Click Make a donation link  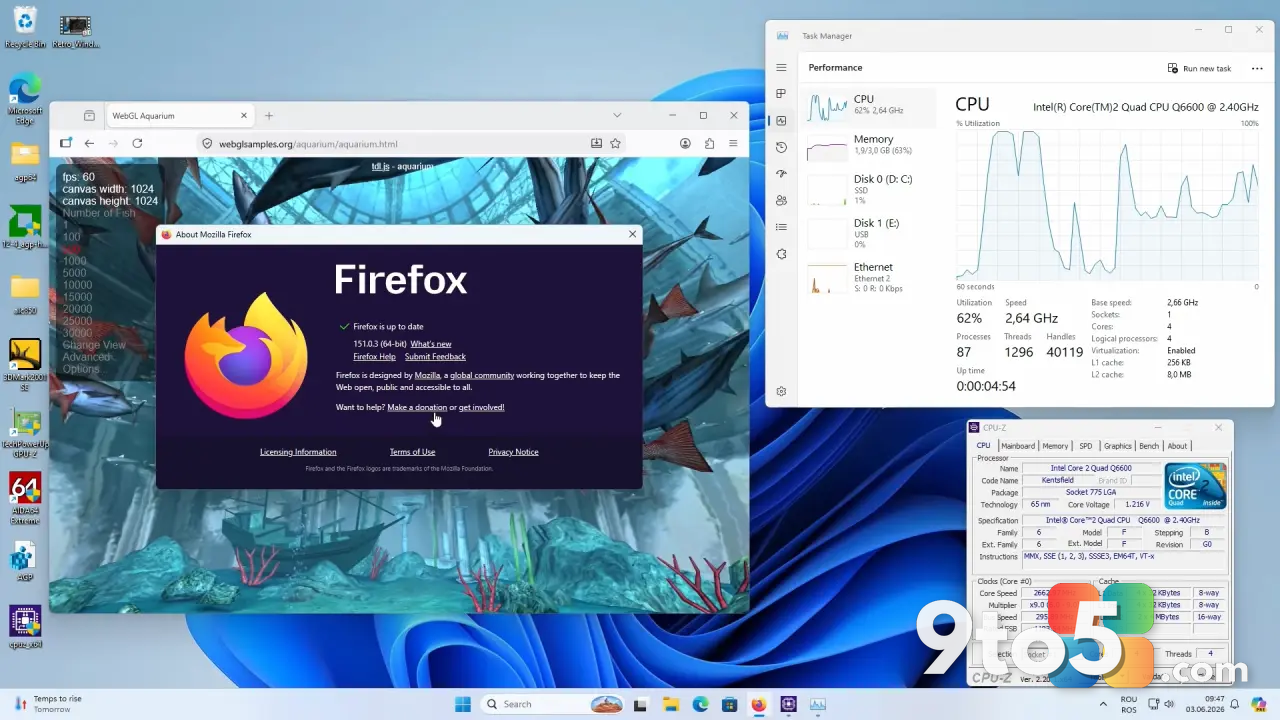pyautogui.click(x=417, y=407)
